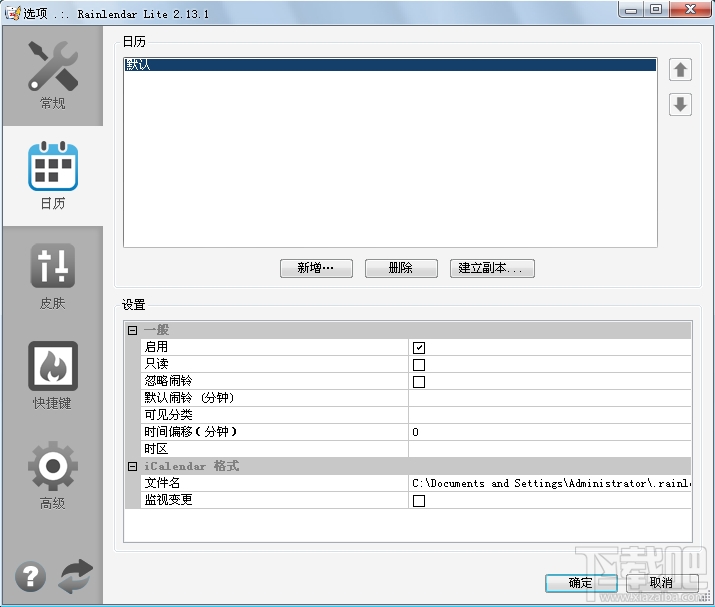This screenshot has width=715, height=607.
Task: Click the 可见分类 value field
Action: click(x=549, y=415)
